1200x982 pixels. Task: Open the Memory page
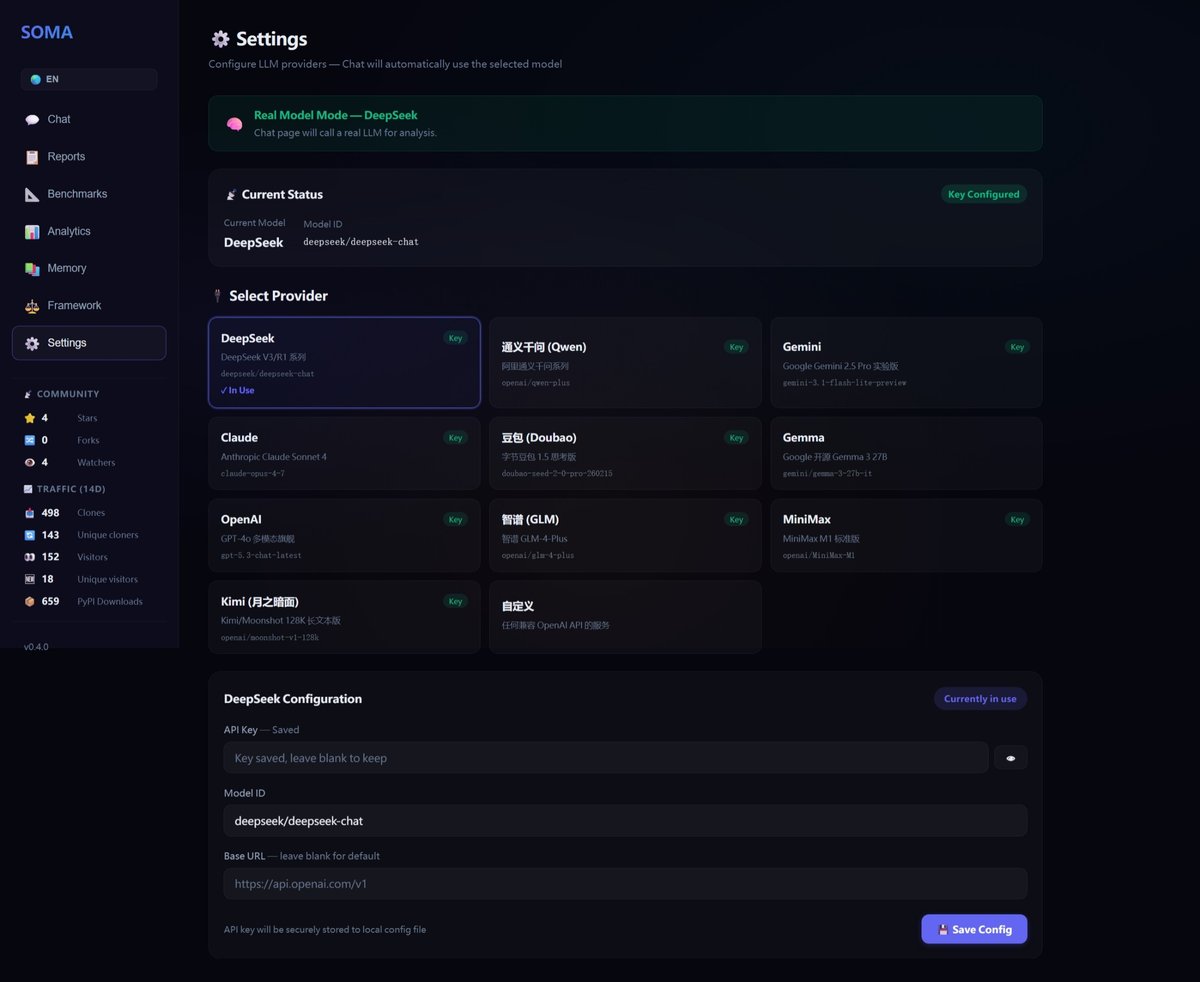(x=89, y=268)
